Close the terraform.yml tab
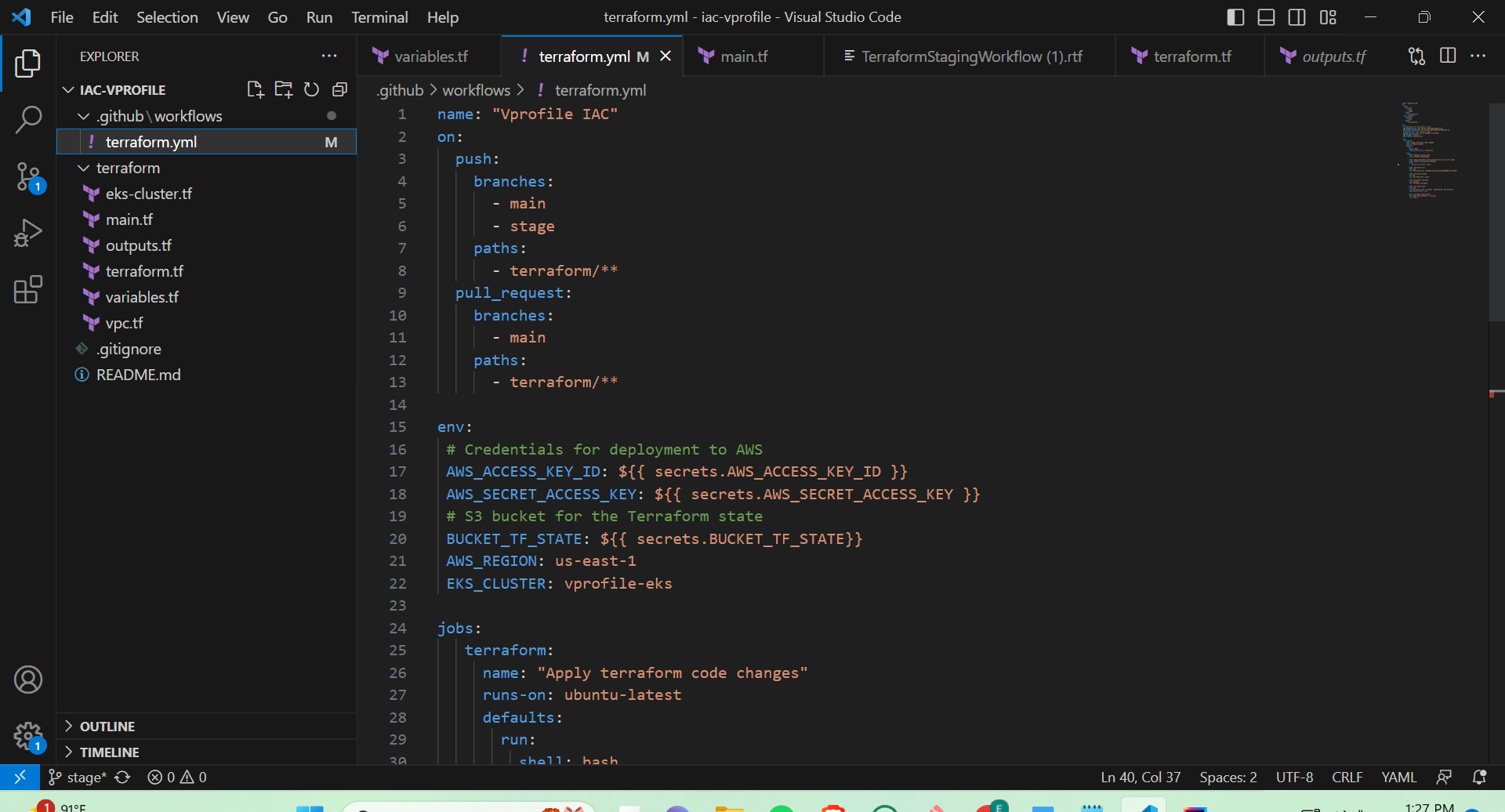Viewport: 1505px width, 812px height. pos(665,56)
